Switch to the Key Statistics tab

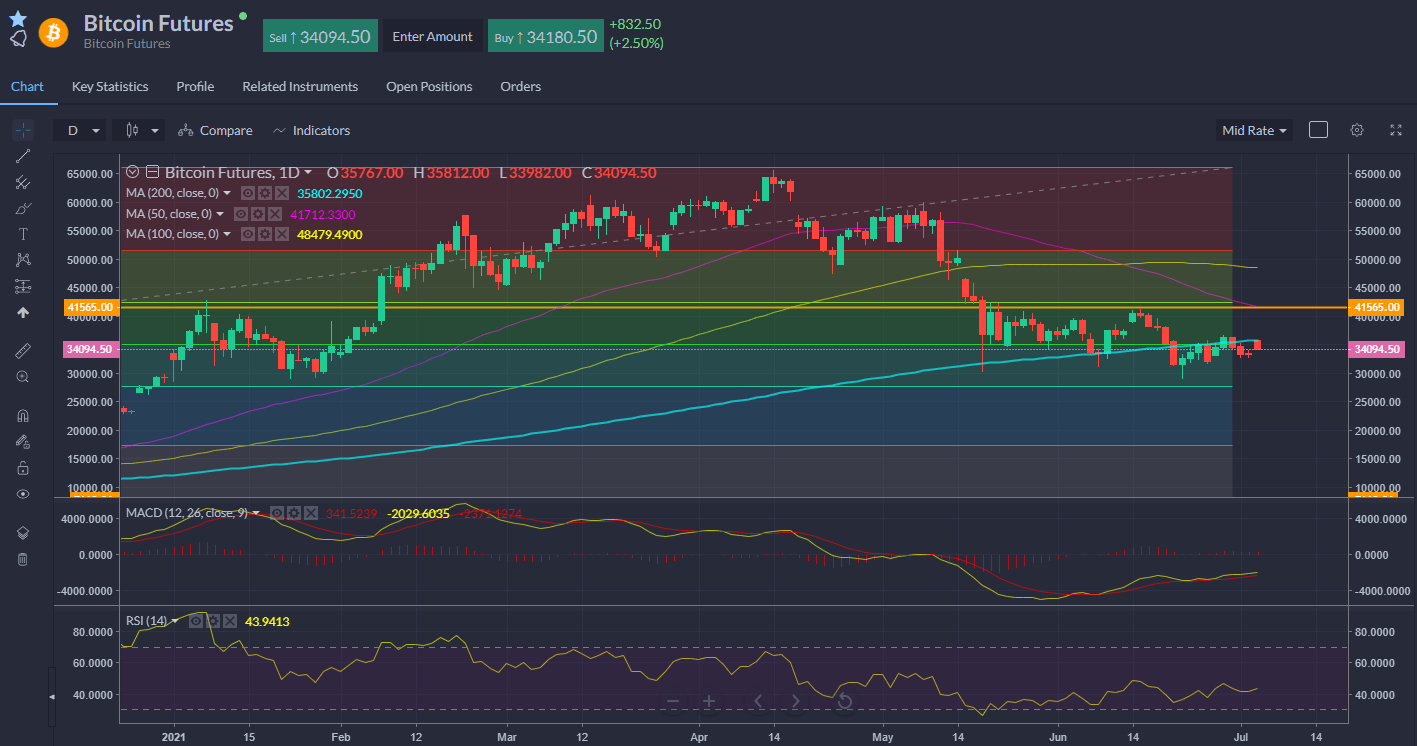[110, 87]
